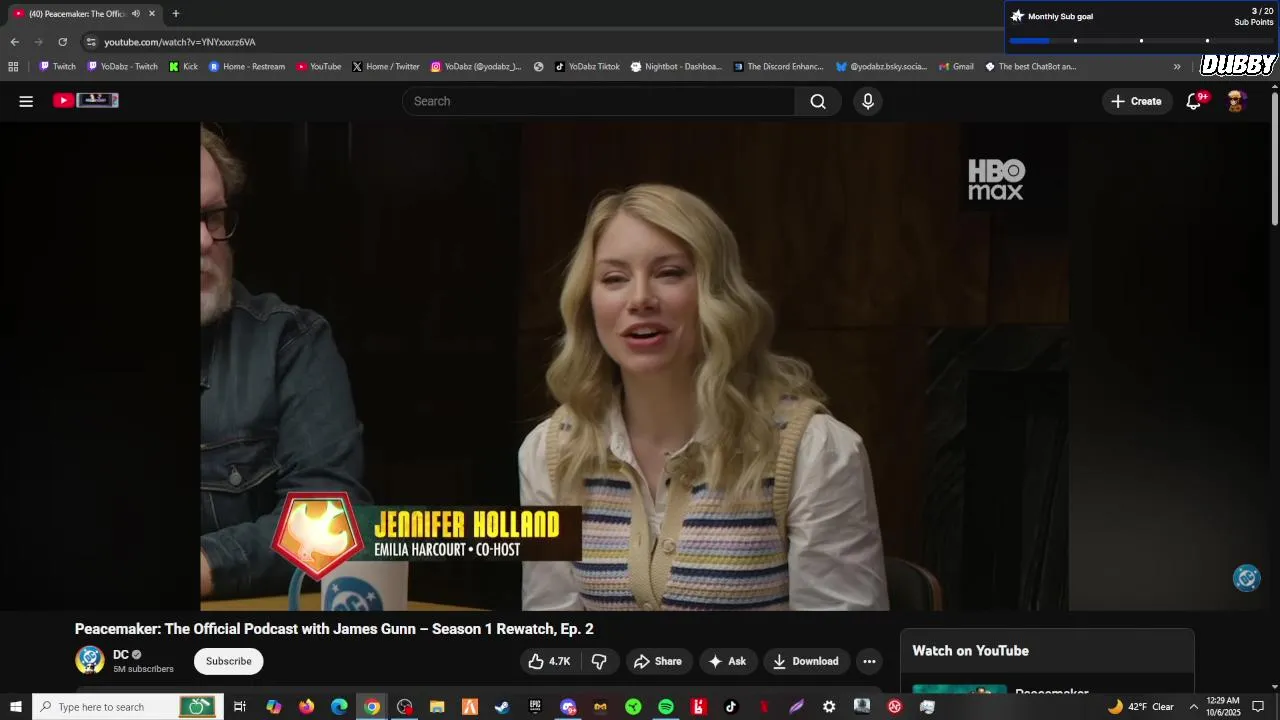Open TikTok app from the taskbar
Screen dimensions: 1280x720
pyautogui.click(x=731, y=707)
